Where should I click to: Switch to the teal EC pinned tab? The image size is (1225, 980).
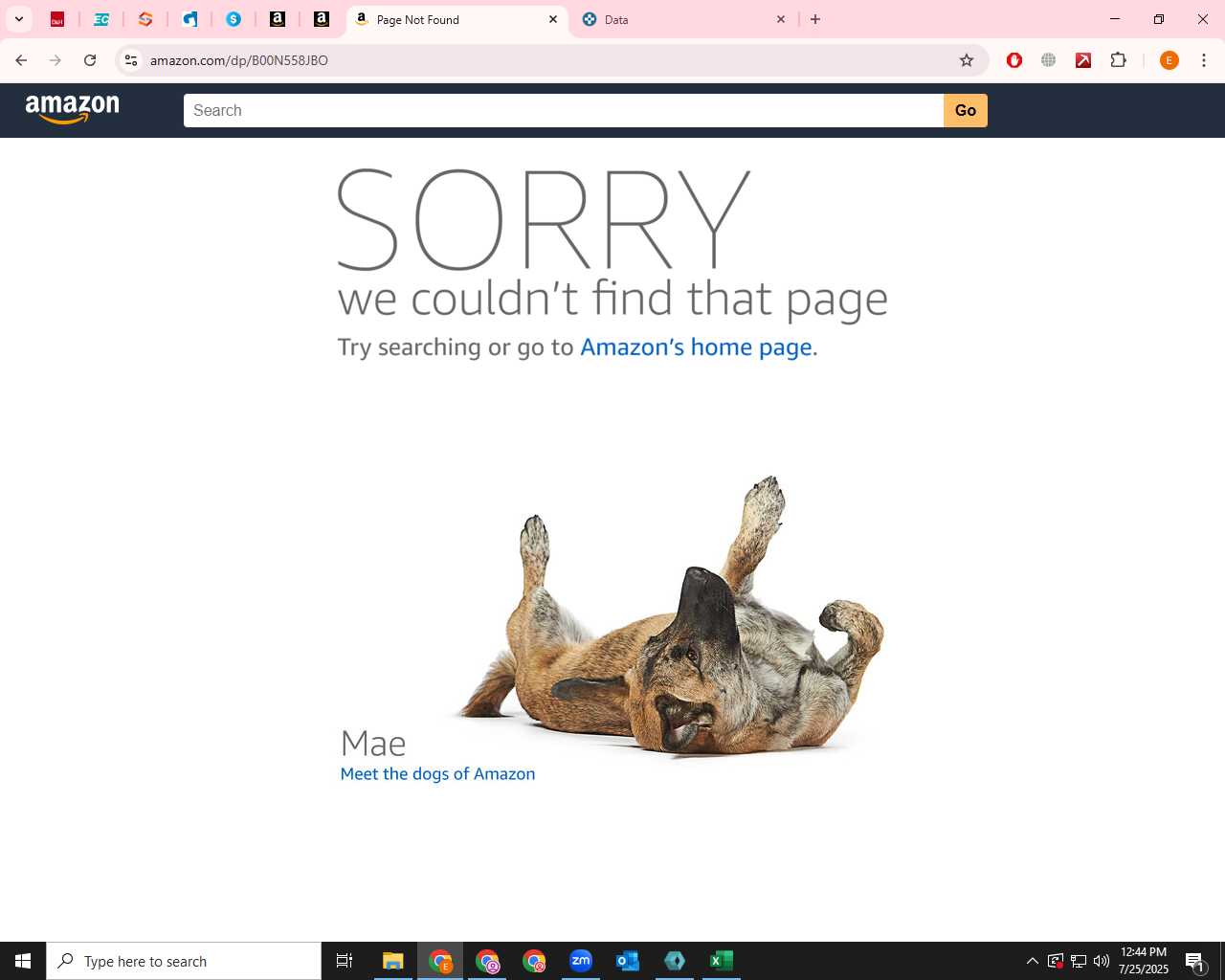[101, 19]
